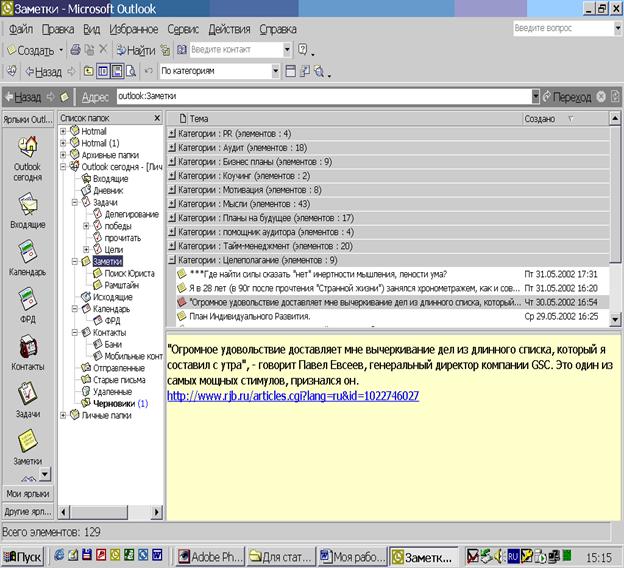Click the Ярлыки Outl... group button
The height and width of the screenshot is (568, 624).
pyautogui.click(x=28, y=119)
